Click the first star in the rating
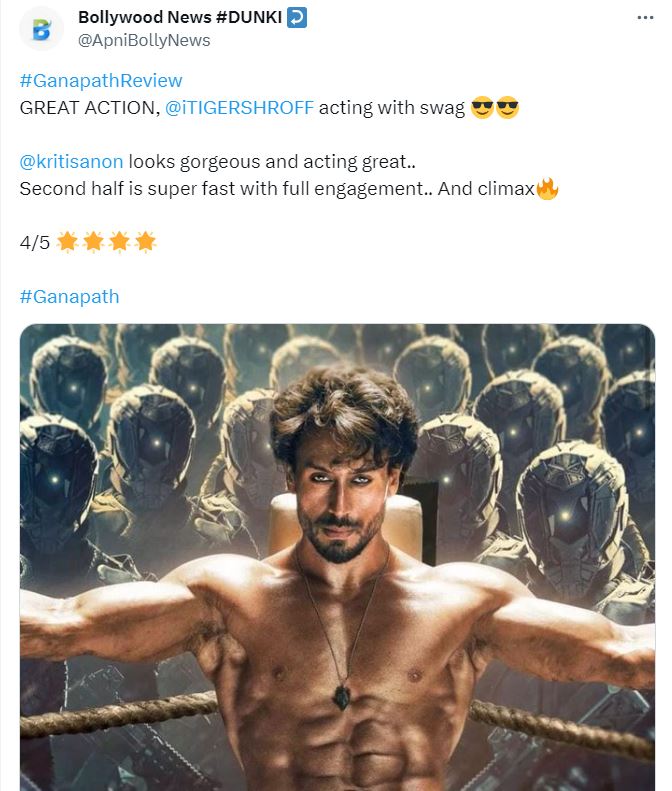This screenshot has height=791, width=672. (x=67, y=242)
